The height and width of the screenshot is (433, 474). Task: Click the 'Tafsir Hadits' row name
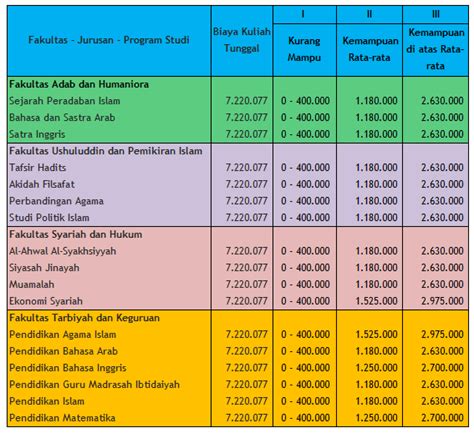(38, 167)
